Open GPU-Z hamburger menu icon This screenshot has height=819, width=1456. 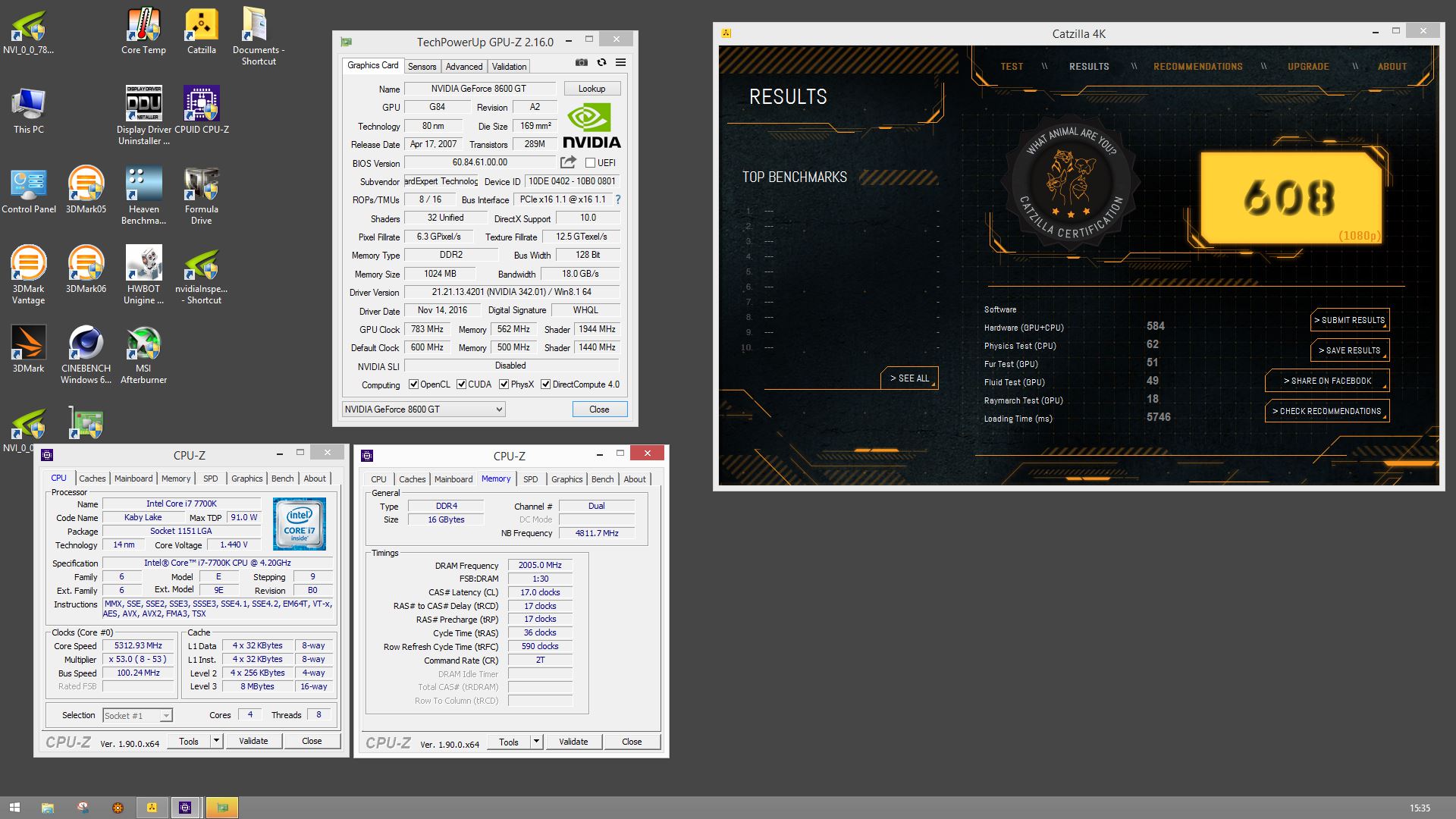tap(620, 63)
